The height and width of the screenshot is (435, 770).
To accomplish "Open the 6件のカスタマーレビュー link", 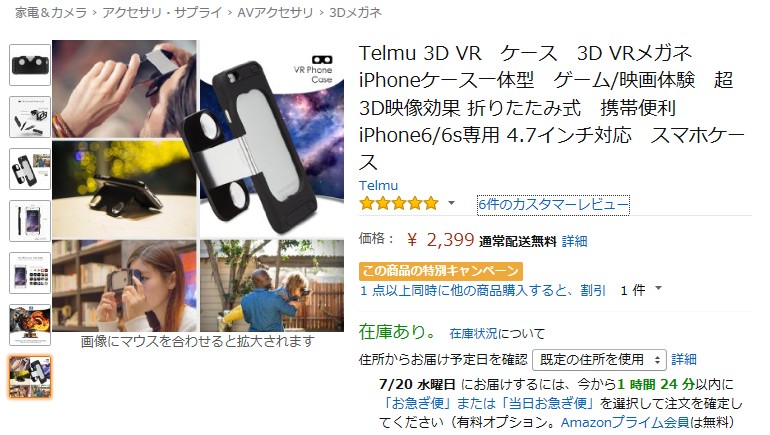I will pos(553,205).
